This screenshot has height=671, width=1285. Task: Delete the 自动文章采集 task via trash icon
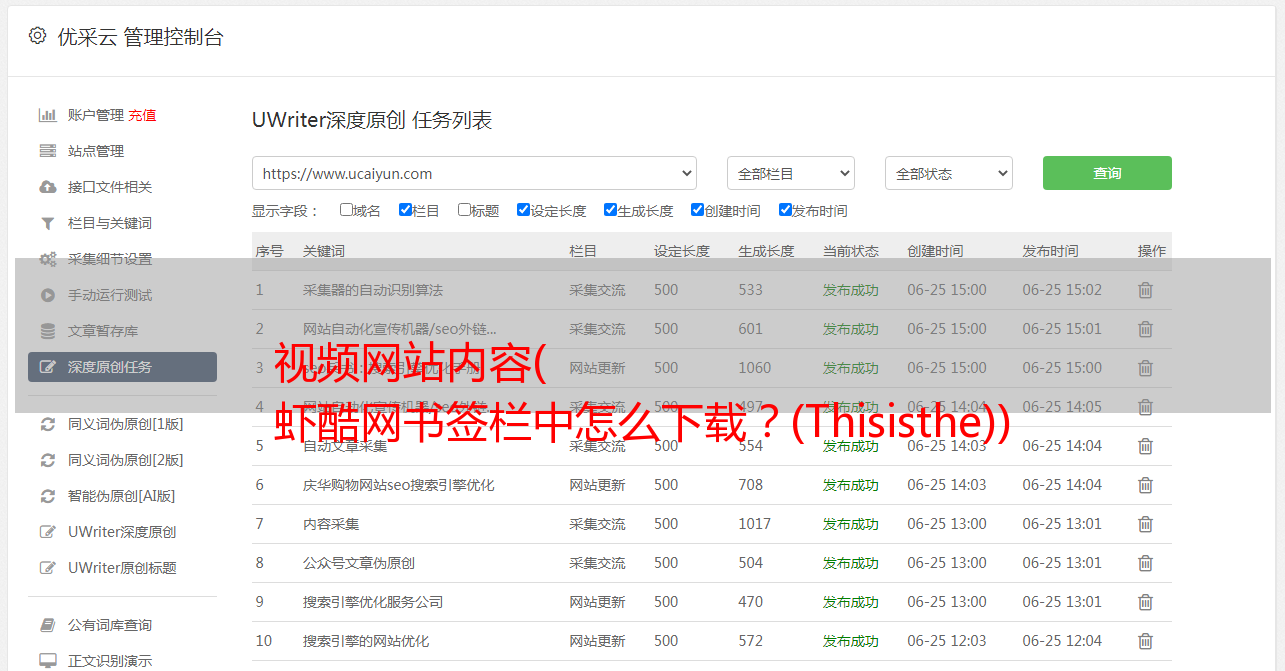point(1145,446)
